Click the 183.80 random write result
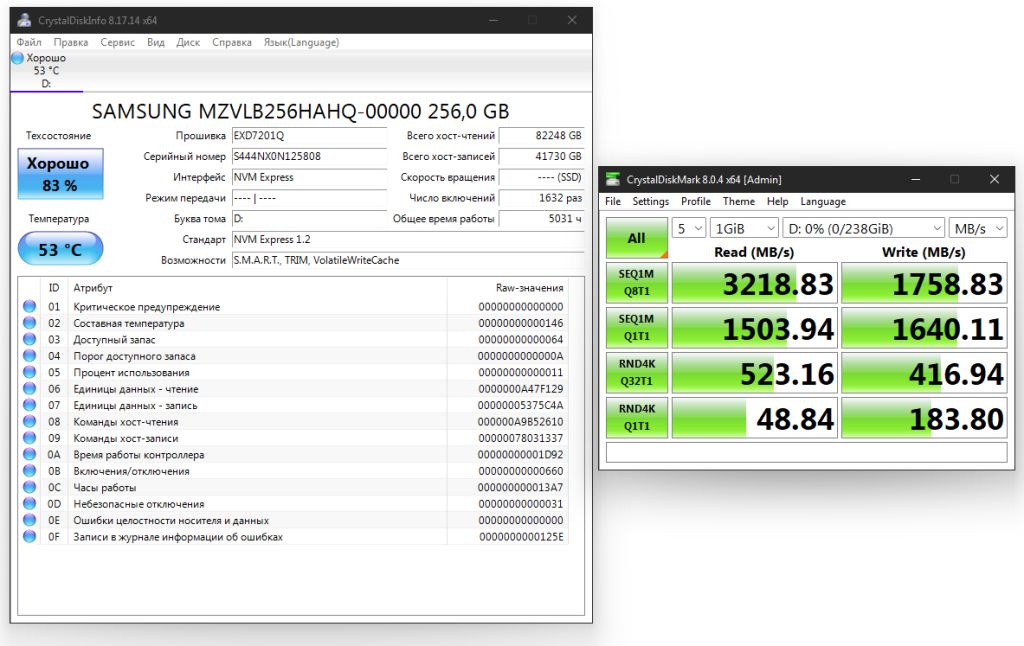This screenshot has width=1024, height=646. coord(924,417)
